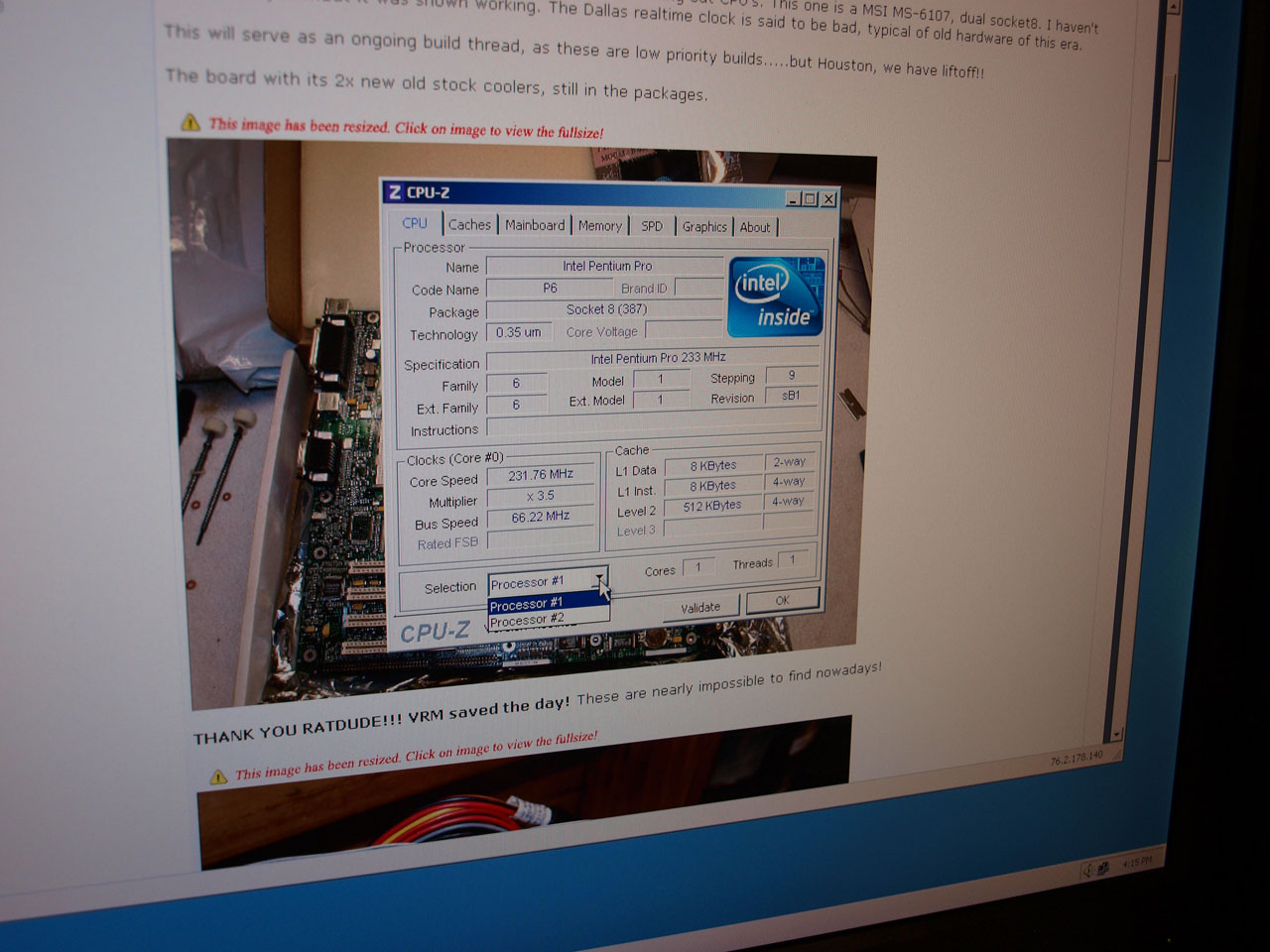1270x952 pixels.
Task: Click the Package value 'Socket 8 (387)'
Action: point(606,309)
